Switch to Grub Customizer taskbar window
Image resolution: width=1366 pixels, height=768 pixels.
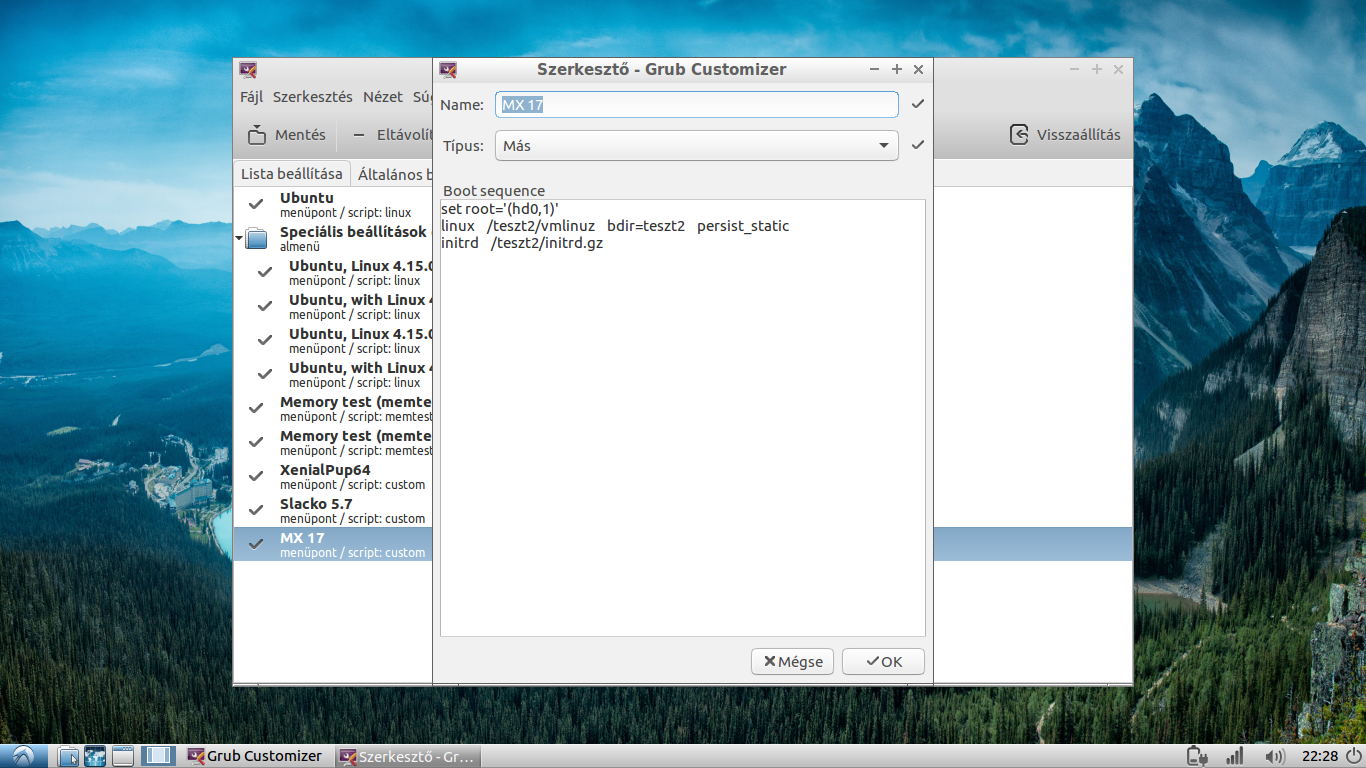pyautogui.click(x=256, y=756)
